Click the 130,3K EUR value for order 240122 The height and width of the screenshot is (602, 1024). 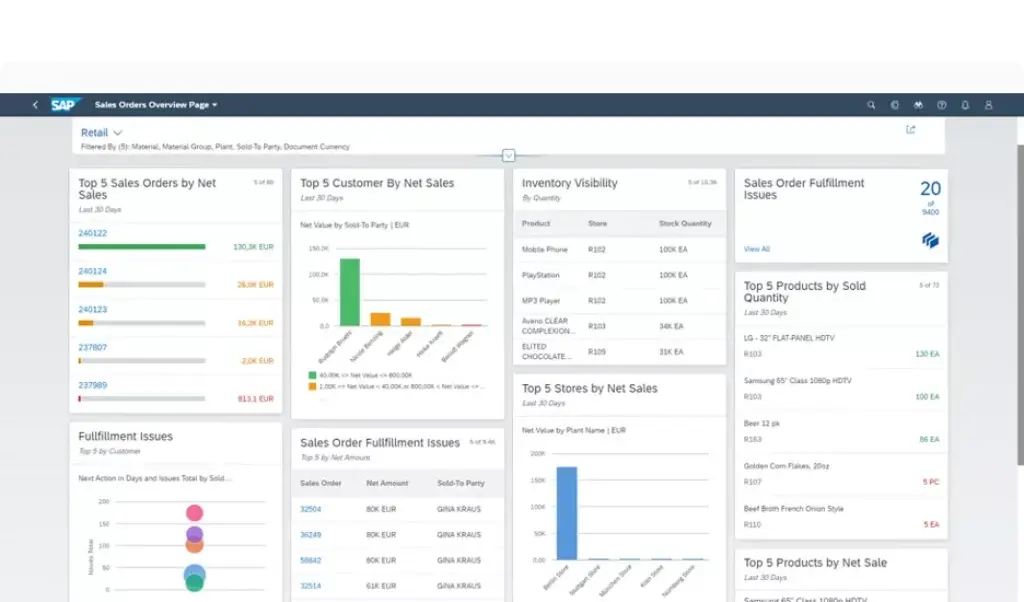253,247
